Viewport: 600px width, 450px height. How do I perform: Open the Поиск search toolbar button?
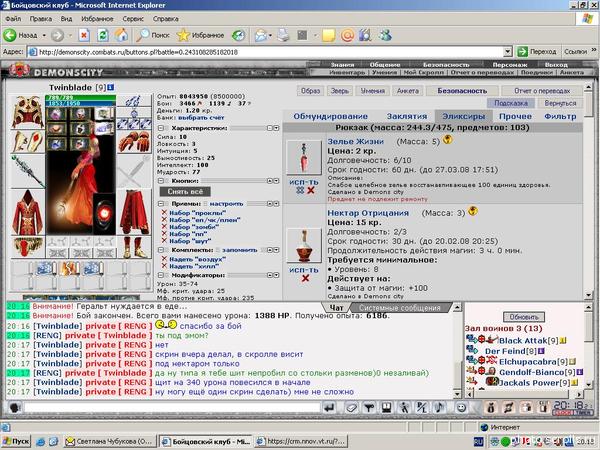click(153, 35)
